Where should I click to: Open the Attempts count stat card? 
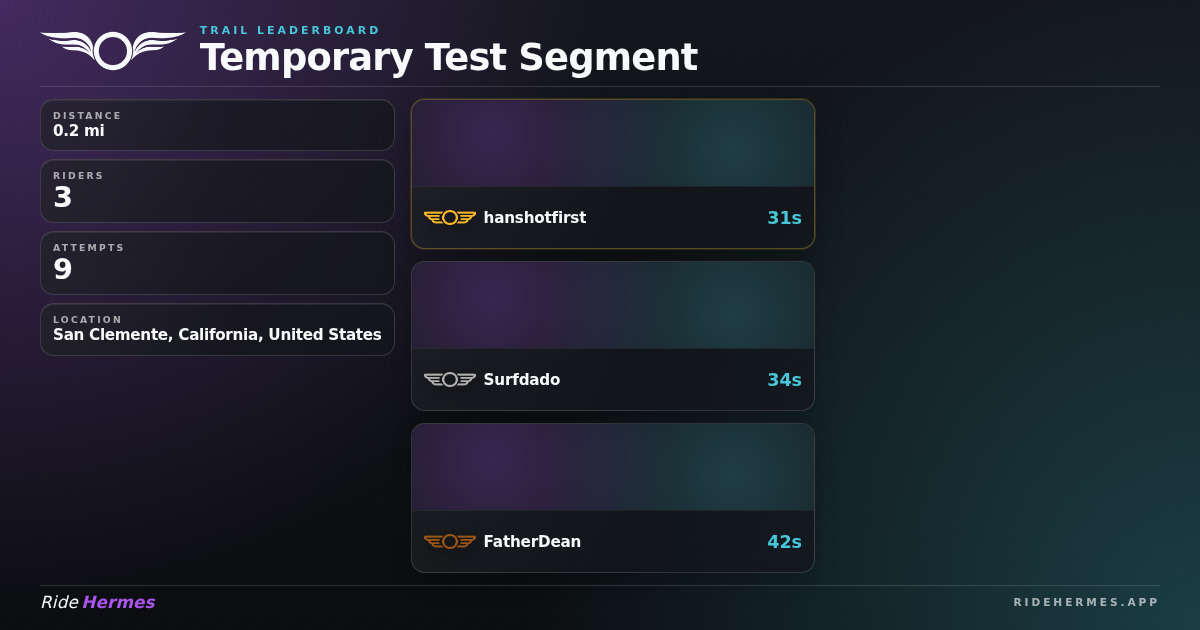click(x=217, y=263)
